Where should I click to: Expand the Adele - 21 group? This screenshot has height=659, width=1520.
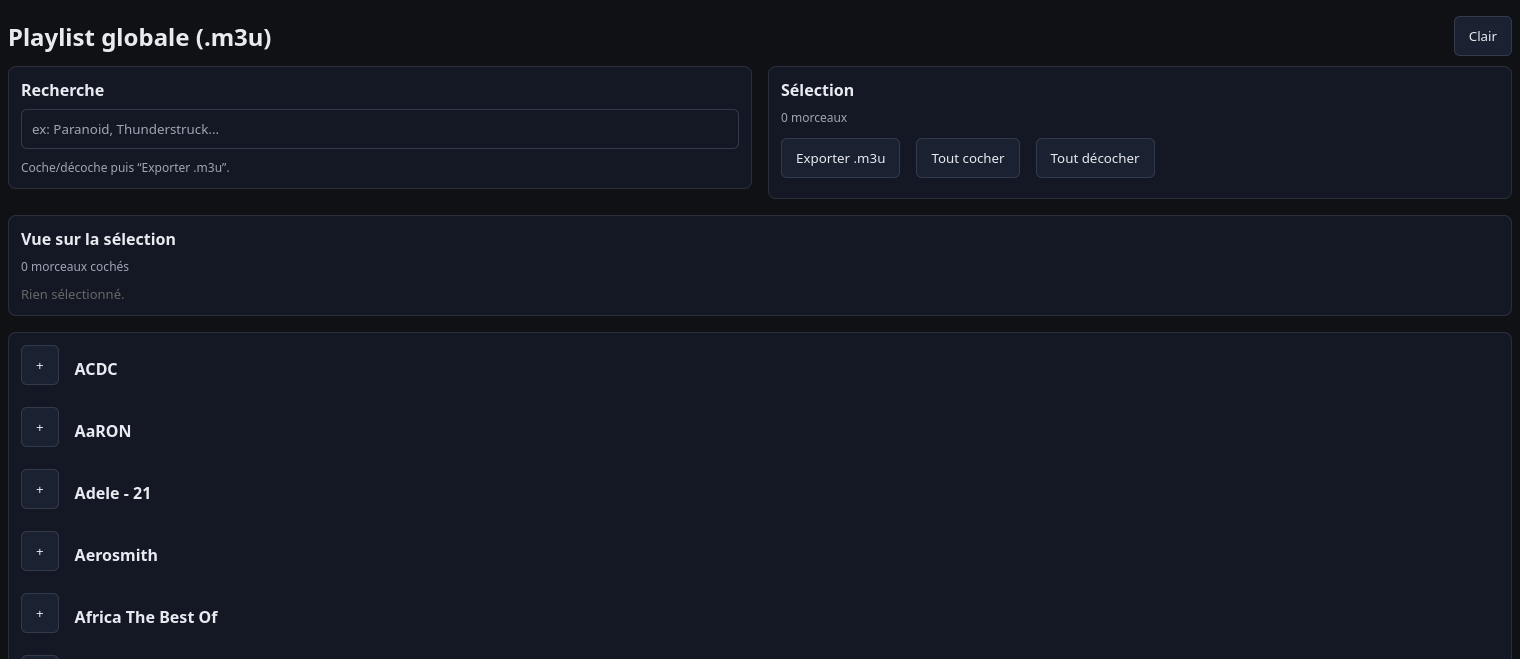click(x=40, y=490)
